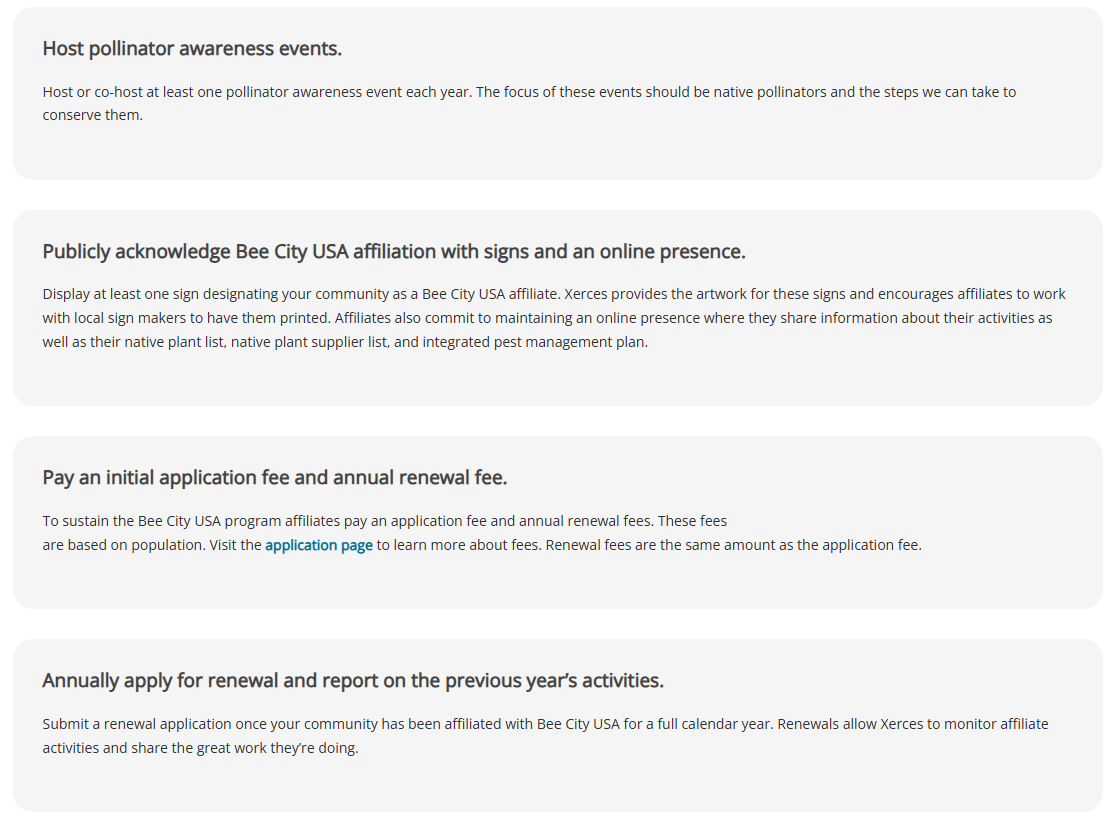The image size is (1120, 825).
Task: Open the application page link
Action: (x=319, y=545)
